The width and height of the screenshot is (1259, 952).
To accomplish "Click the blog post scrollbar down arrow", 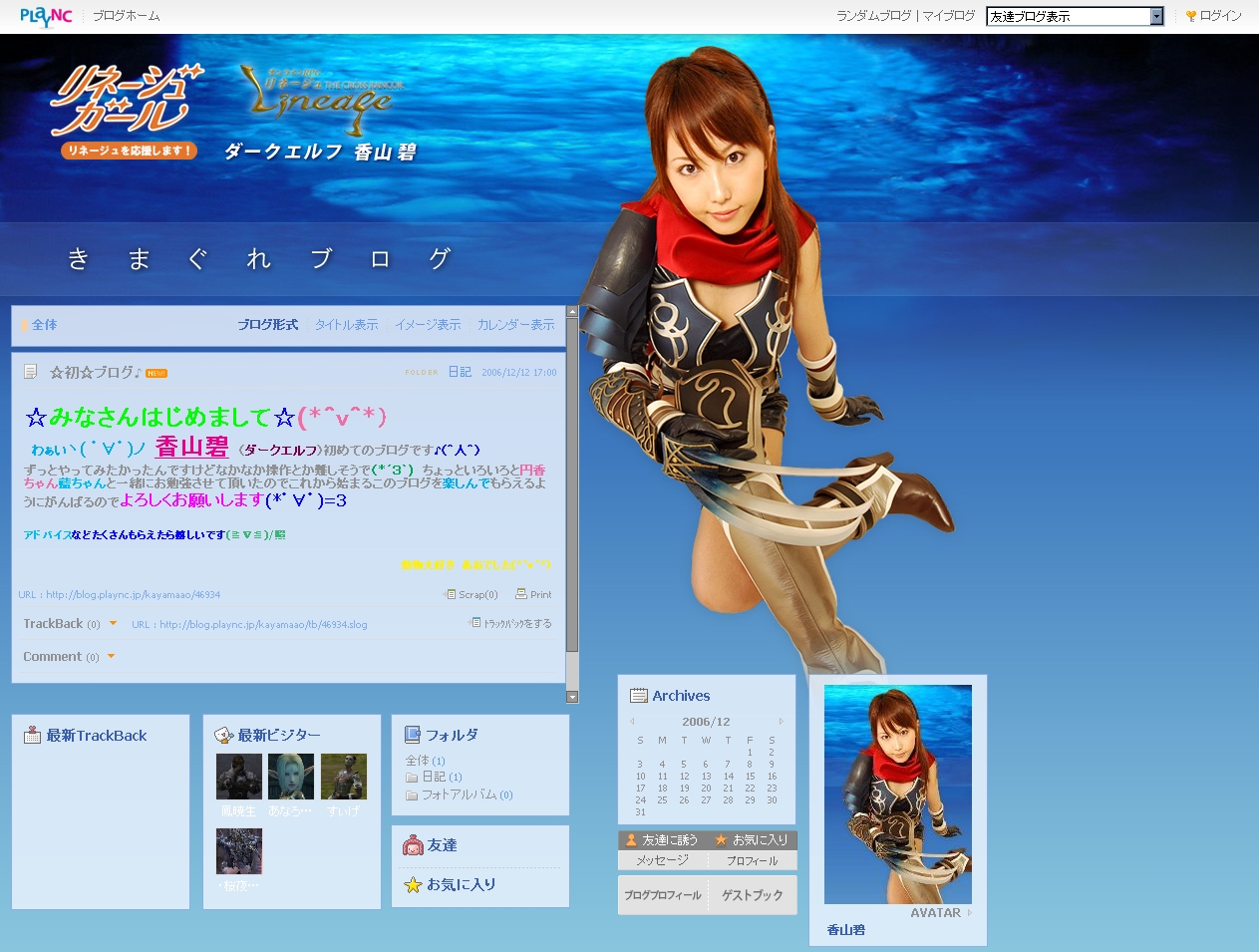I will (x=572, y=697).
